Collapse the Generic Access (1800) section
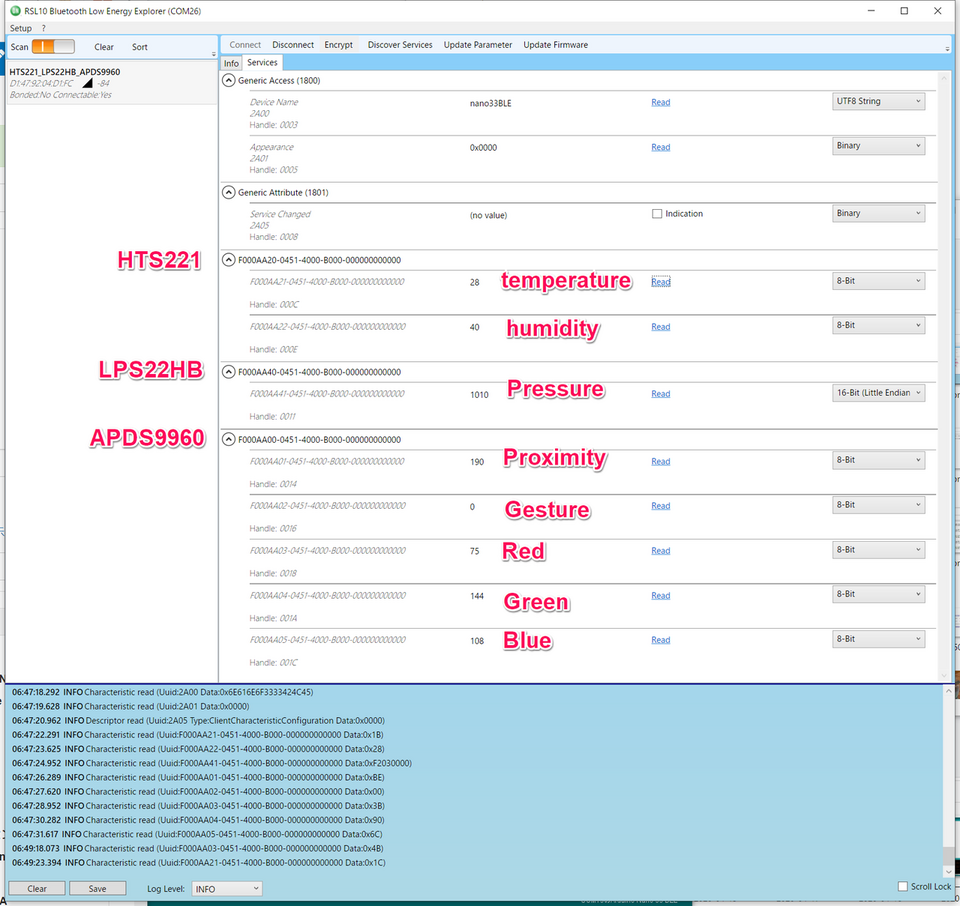 (x=229, y=81)
